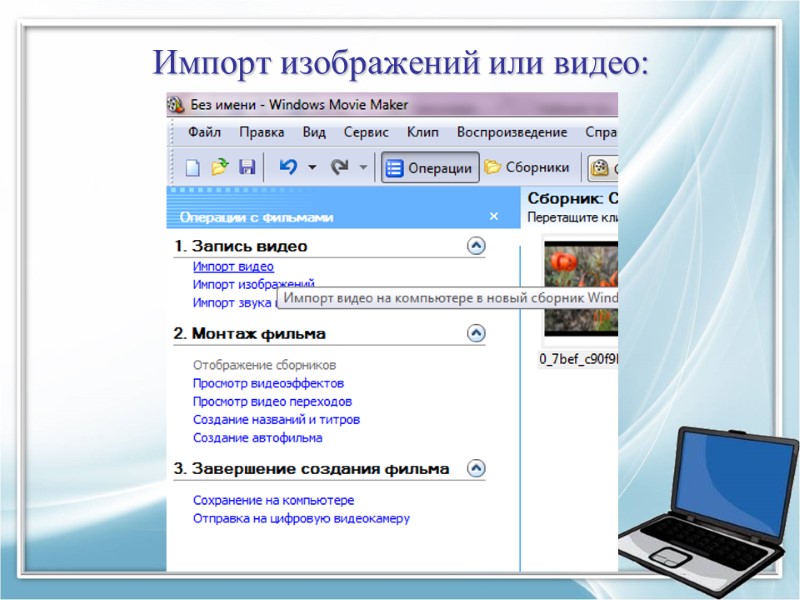Collapse the Завершение создания фильма section
This screenshot has width=800, height=600.
pyautogui.click(x=476, y=468)
